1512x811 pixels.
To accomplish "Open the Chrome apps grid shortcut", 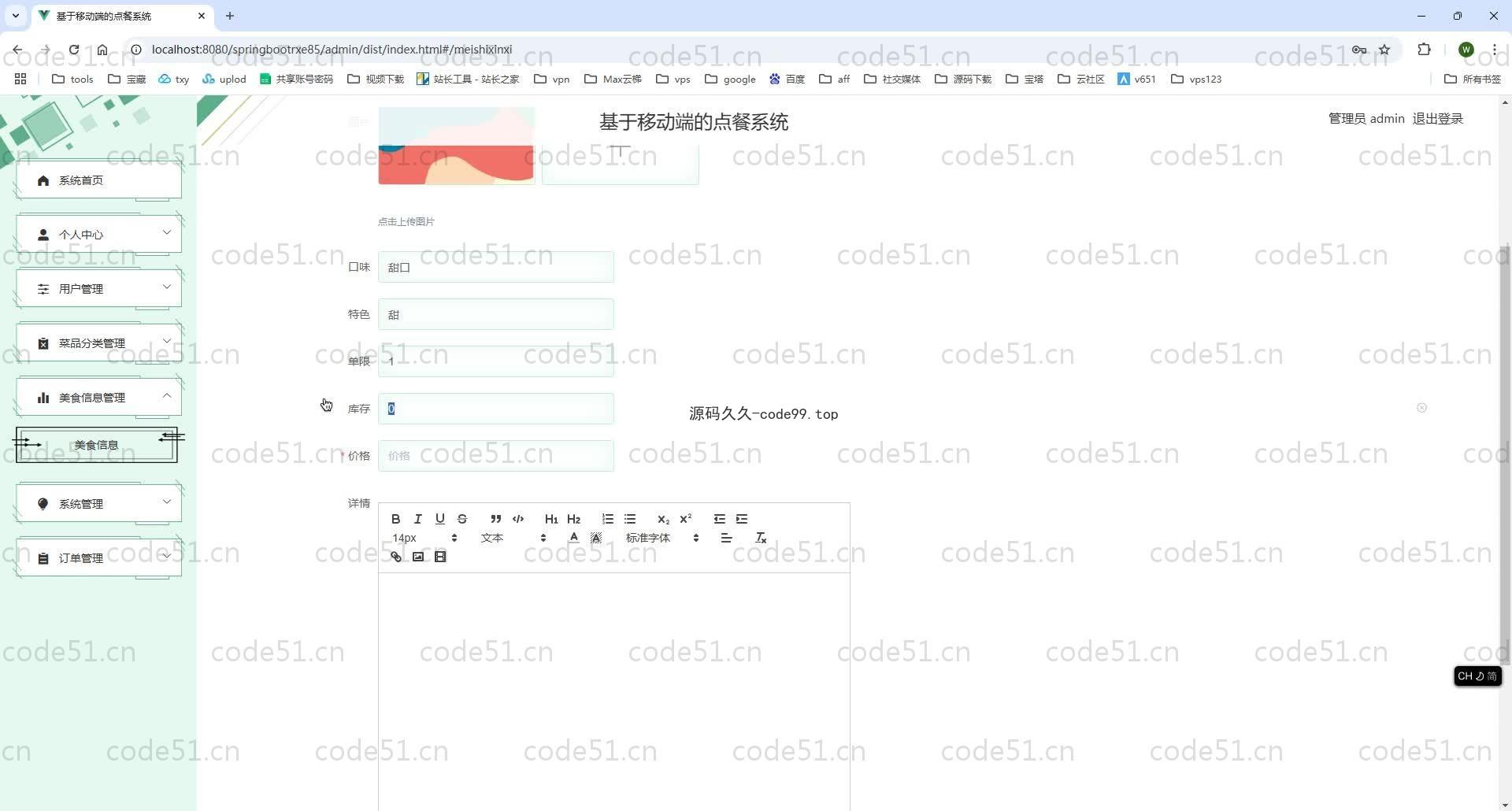I will coord(20,79).
